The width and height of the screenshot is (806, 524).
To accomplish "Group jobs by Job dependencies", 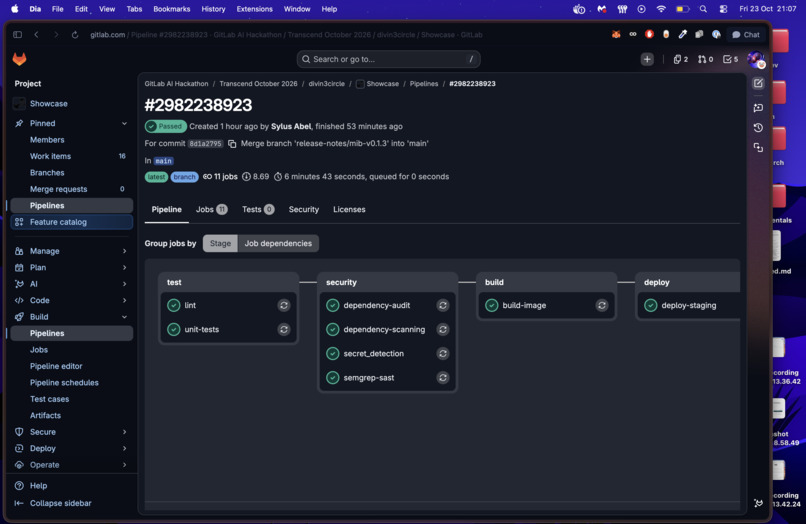I will [x=278, y=243].
